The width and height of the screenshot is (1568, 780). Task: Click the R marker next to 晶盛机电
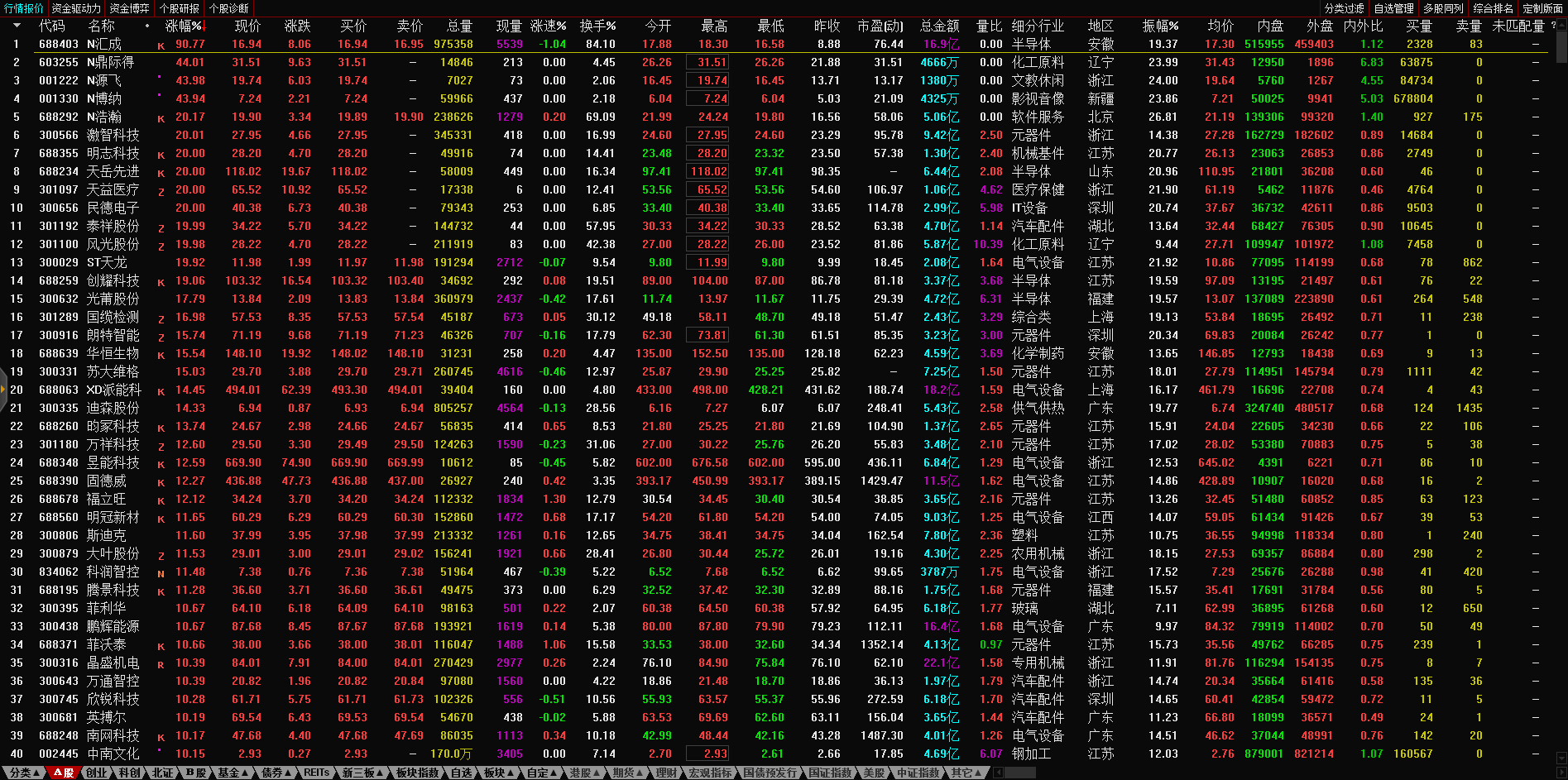(161, 664)
